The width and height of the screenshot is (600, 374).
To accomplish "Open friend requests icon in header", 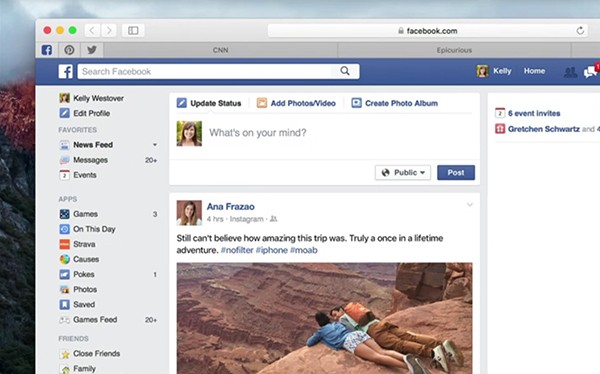I will tap(570, 72).
